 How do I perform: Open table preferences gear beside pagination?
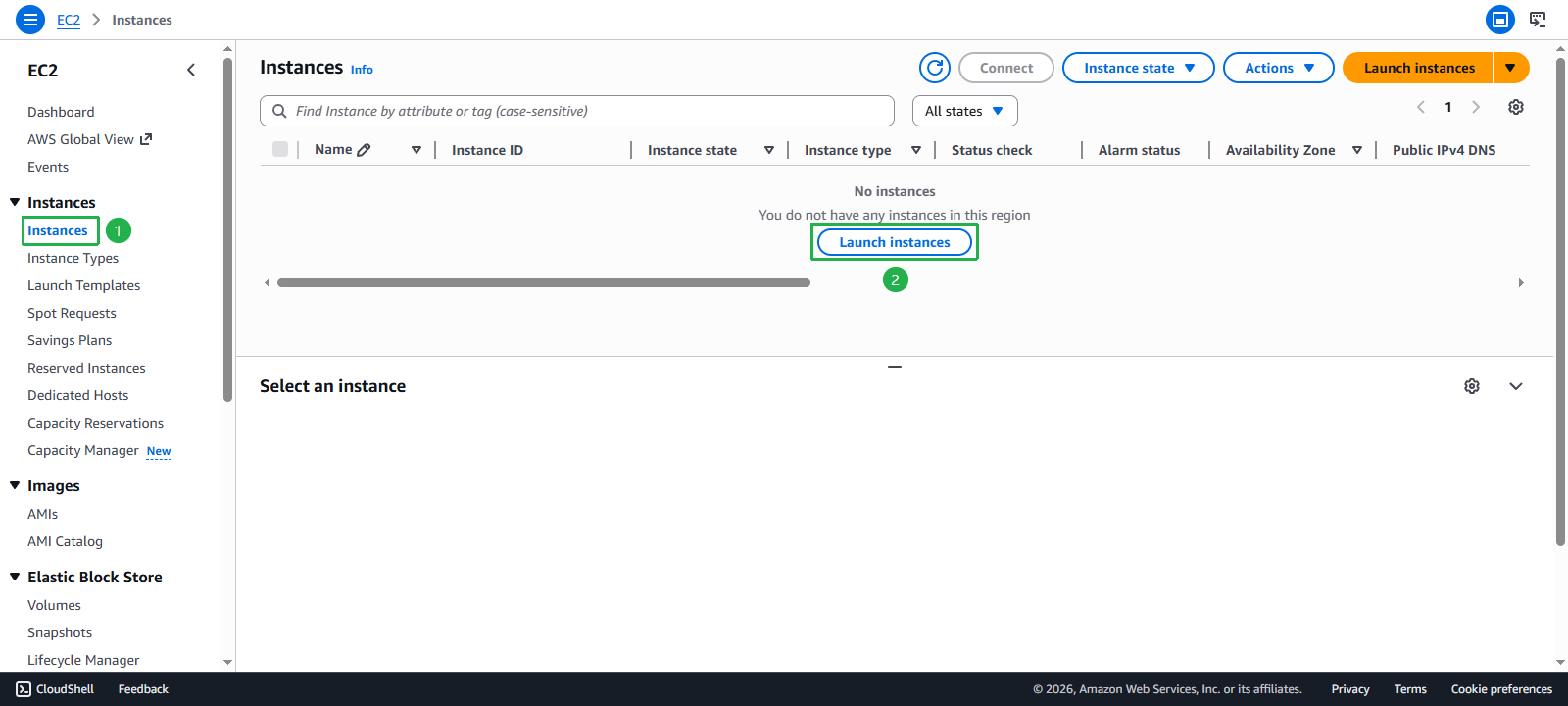pyautogui.click(x=1516, y=107)
